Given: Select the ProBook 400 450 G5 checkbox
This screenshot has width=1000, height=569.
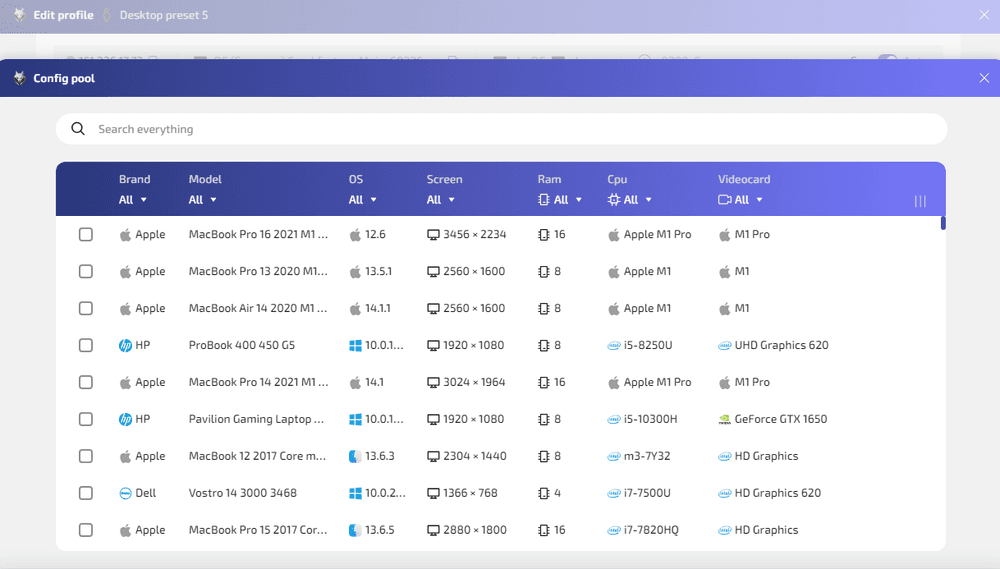Looking at the screenshot, I should point(85,346).
